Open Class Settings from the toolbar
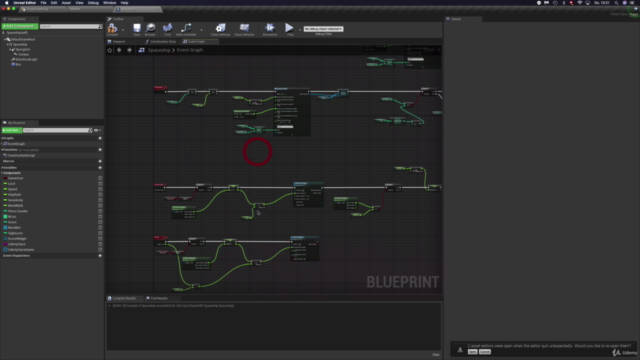640x360 pixels. click(220, 28)
